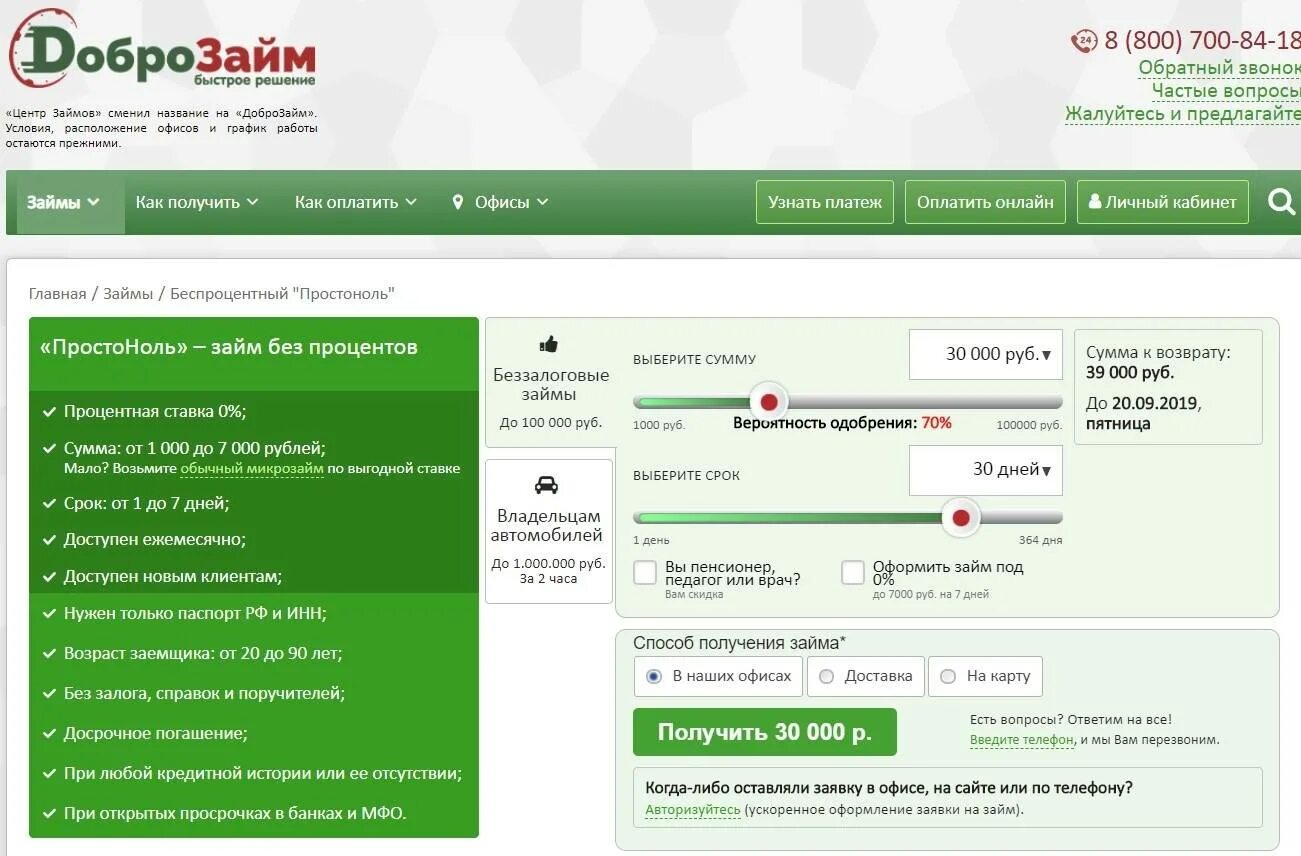
Task: Click the loan term slider handle
Action: coord(961,518)
